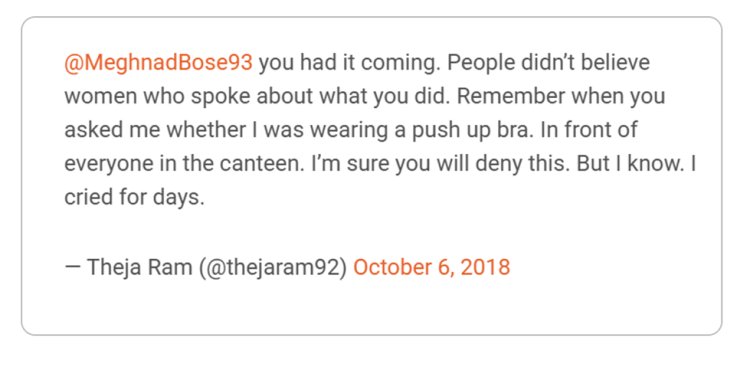Click the last line "cried for days."
Viewport: 750px width, 367px height.
tap(134, 198)
